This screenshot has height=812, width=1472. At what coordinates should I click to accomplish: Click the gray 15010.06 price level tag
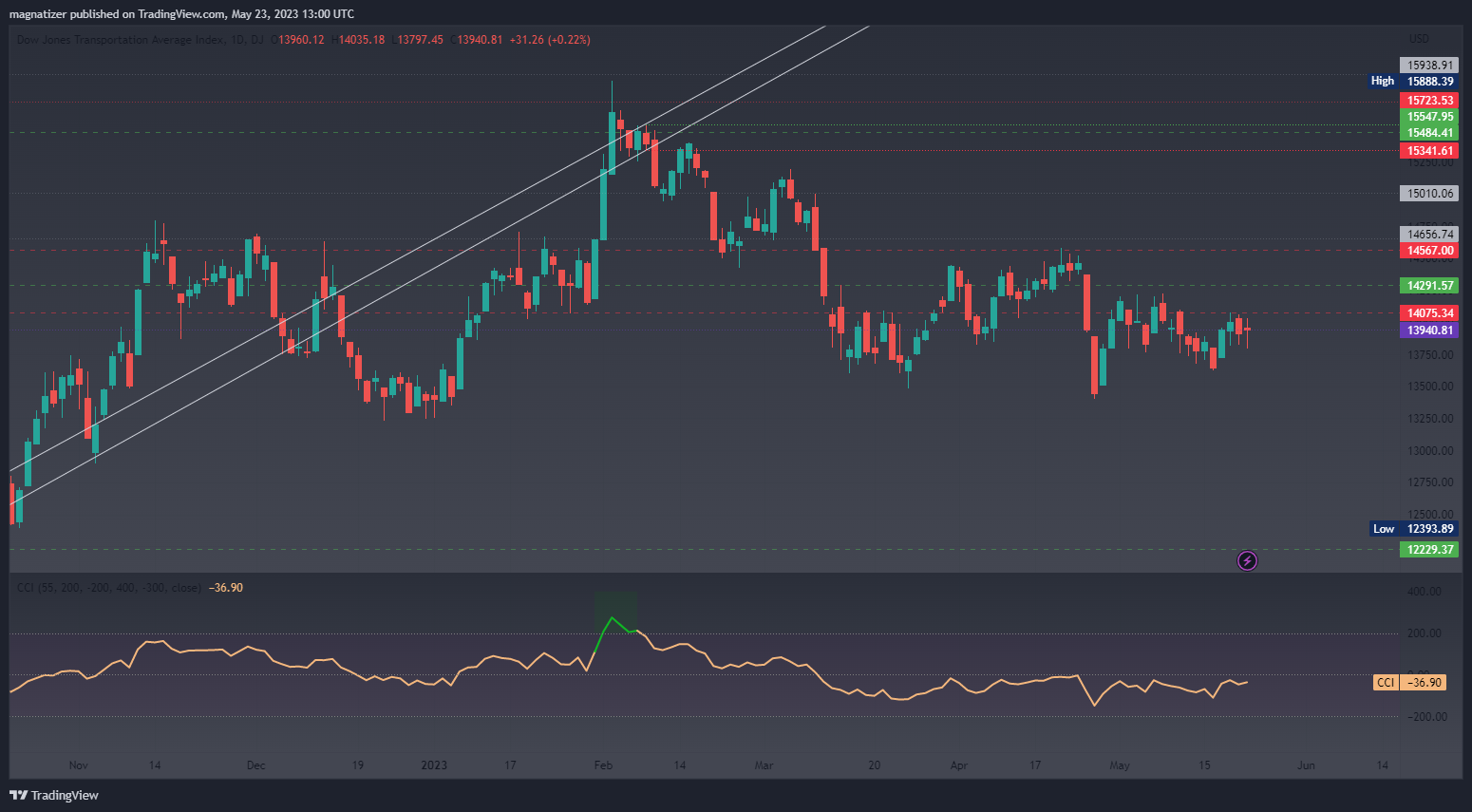pos(1429,194)
